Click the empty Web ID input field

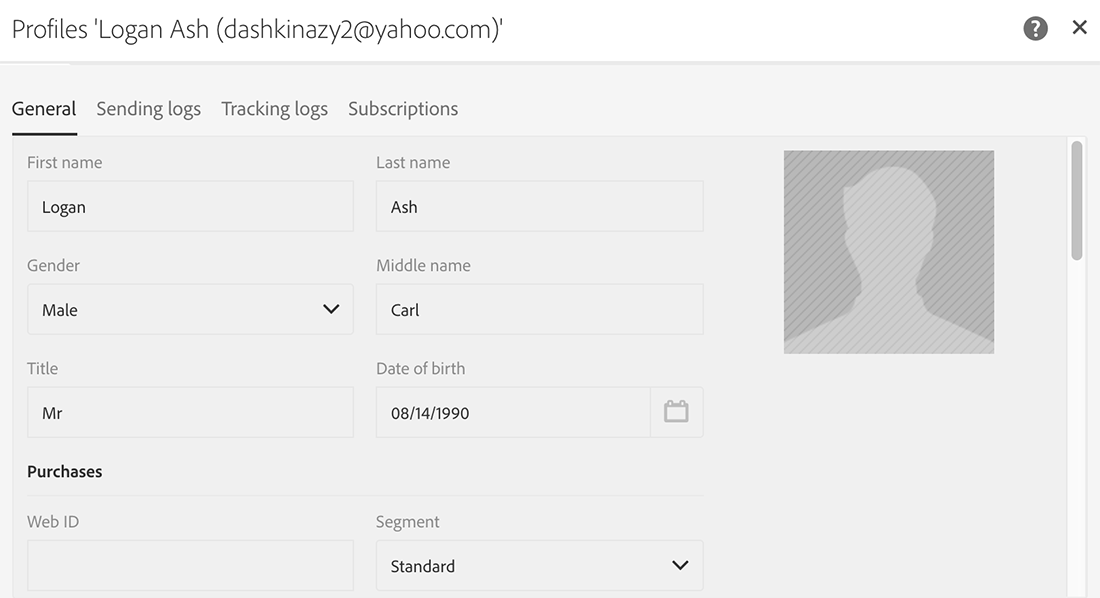[190, 566]
